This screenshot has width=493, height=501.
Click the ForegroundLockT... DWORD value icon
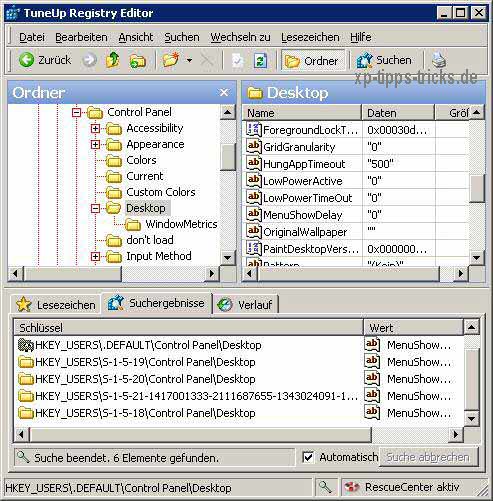pos(253,130)
